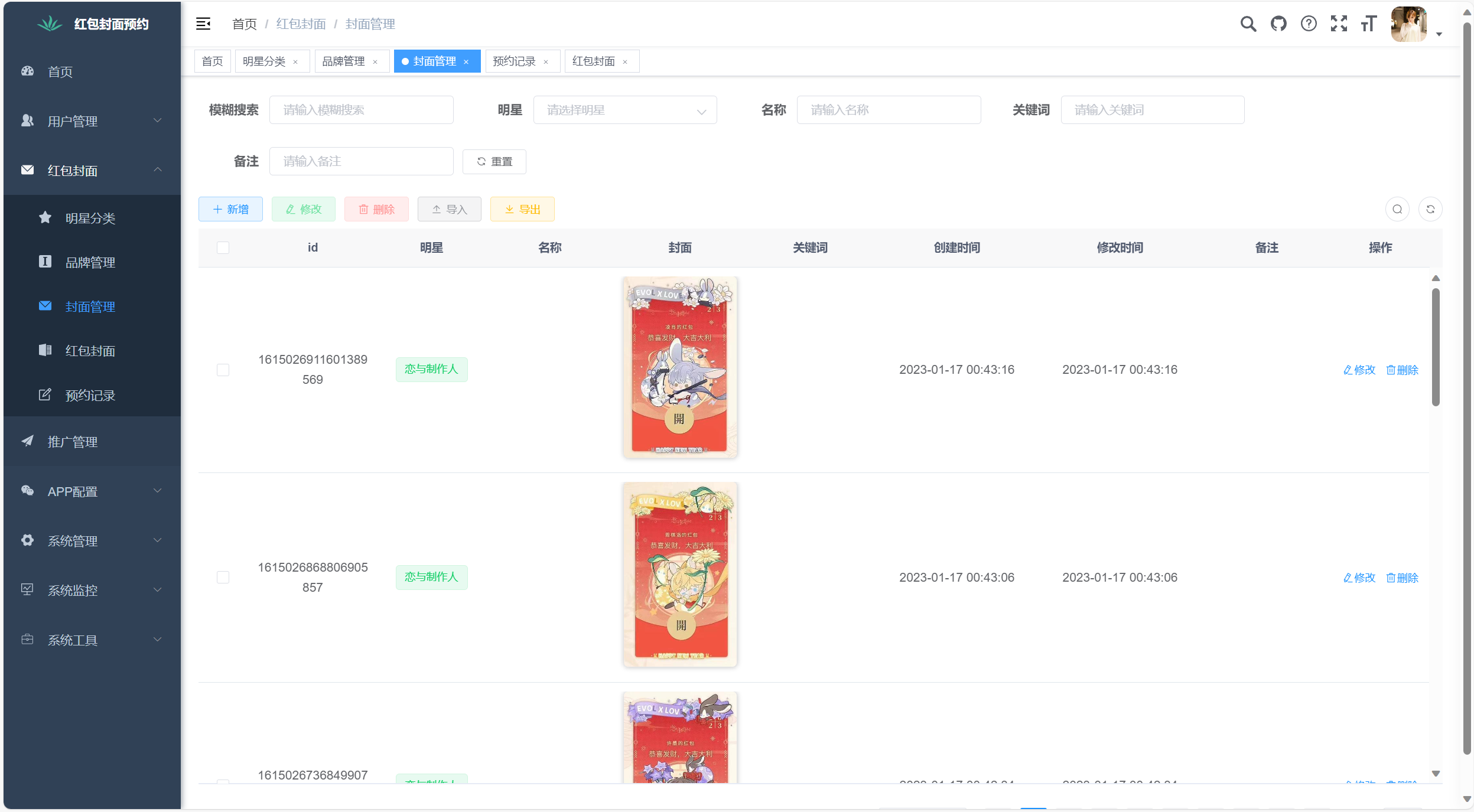Click the table's vertical scrollbar thumb
This screenshot has width=1474, height=812.
1436,347
